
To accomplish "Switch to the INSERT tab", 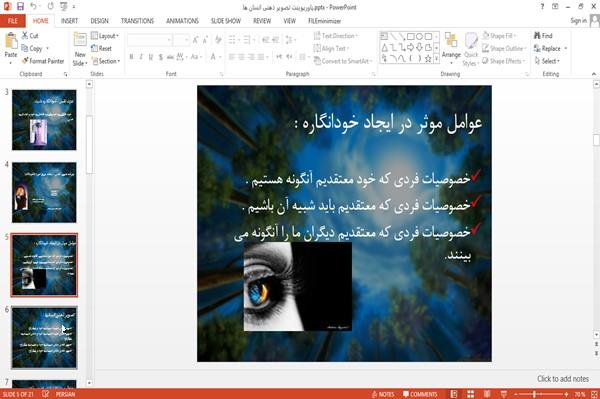I will [69, 21].
